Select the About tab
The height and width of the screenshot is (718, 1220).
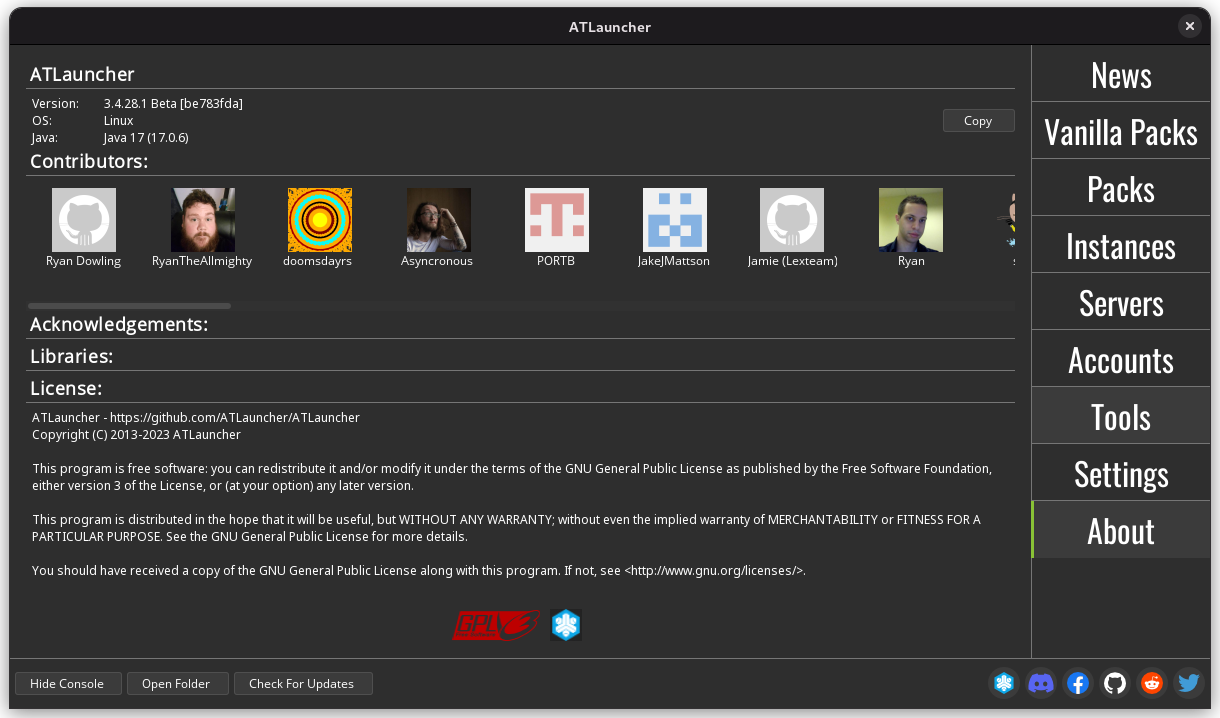1121,530
